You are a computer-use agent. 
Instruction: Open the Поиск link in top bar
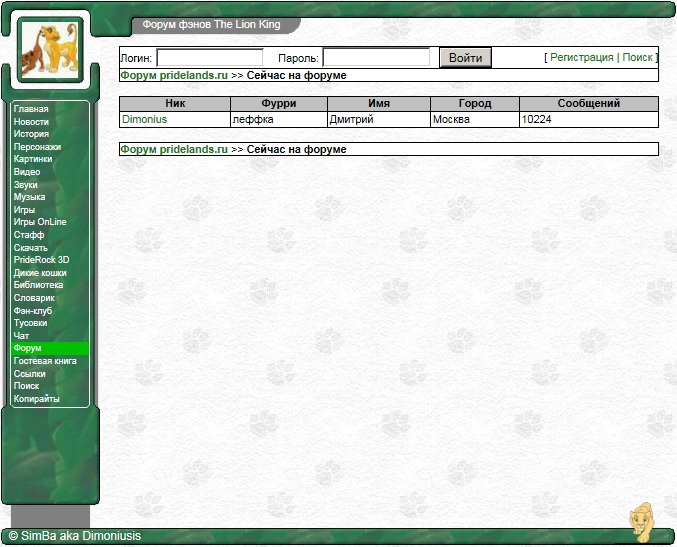637,58
